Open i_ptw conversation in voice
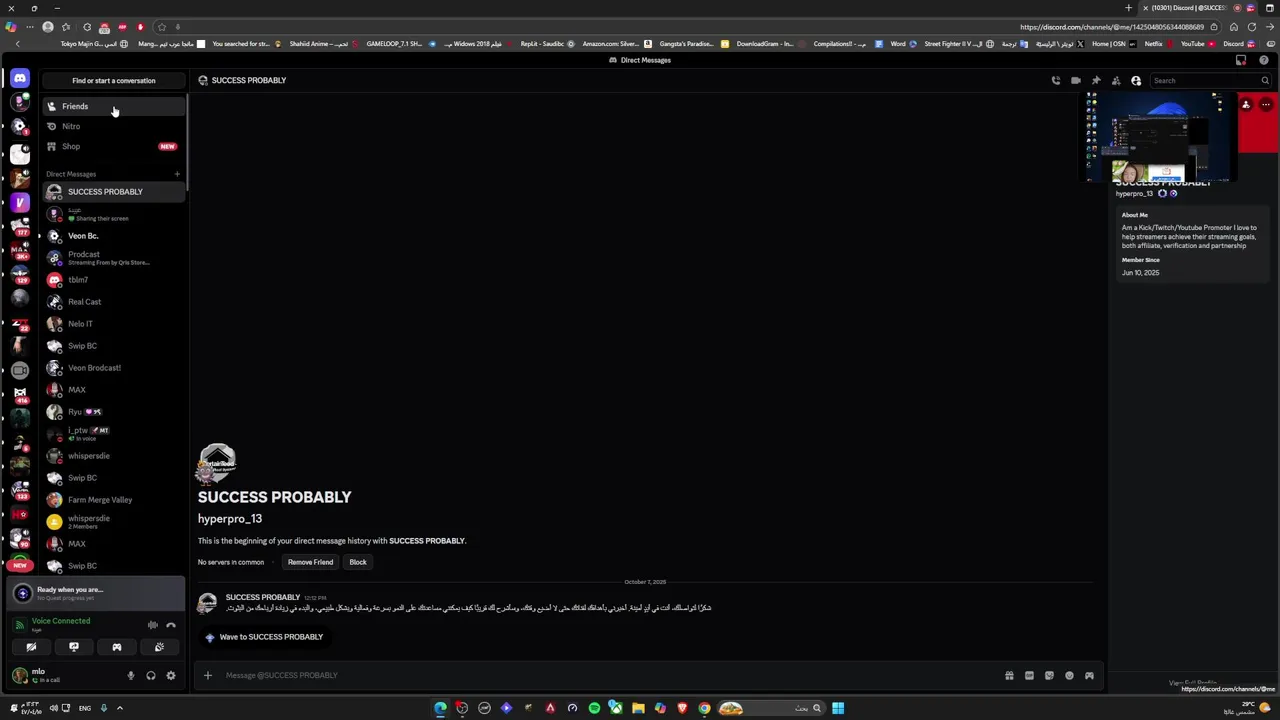Image resolution: width=1280 pixels, height=720 pixels. click(x=114, y=434)
